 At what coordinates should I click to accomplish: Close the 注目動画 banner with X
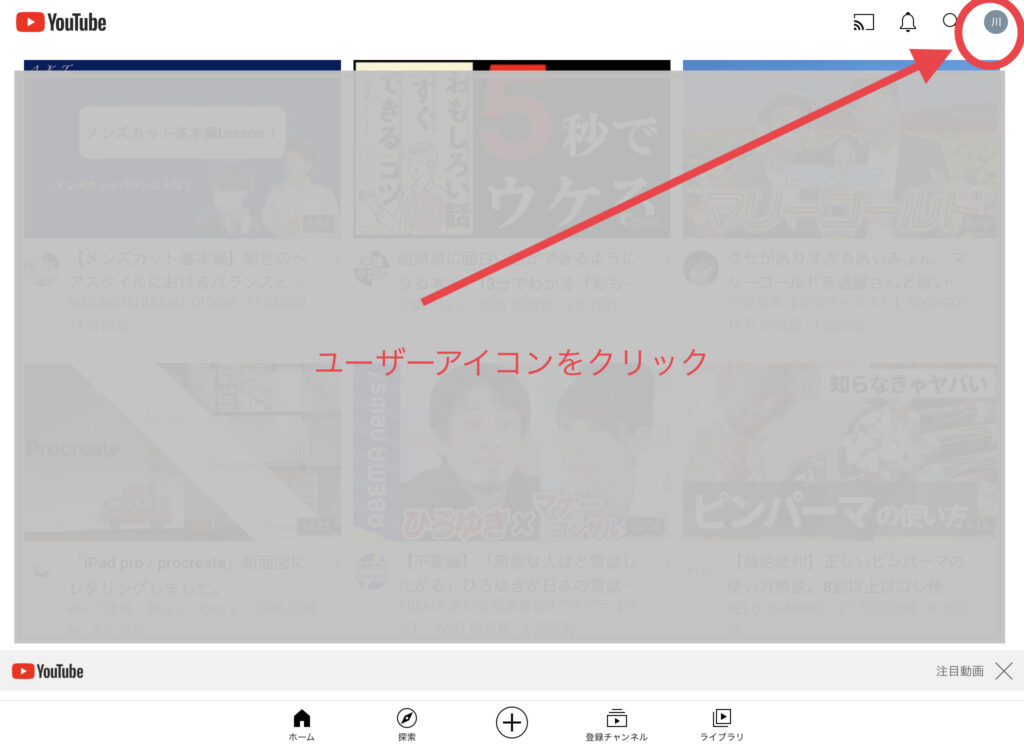point(1004,671)
